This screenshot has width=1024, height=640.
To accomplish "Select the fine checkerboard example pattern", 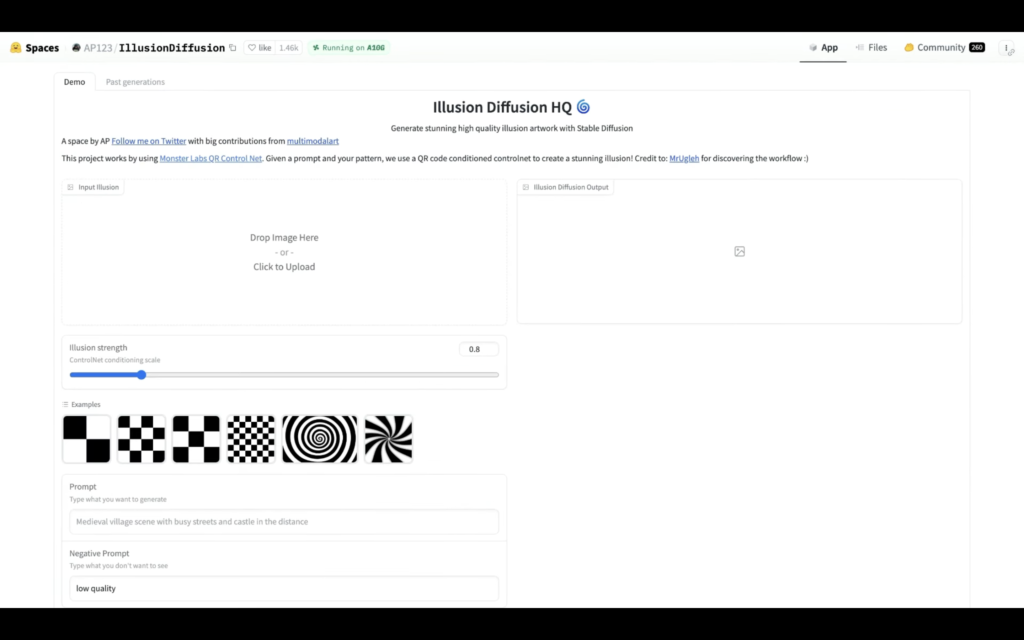I will [251, 439].
